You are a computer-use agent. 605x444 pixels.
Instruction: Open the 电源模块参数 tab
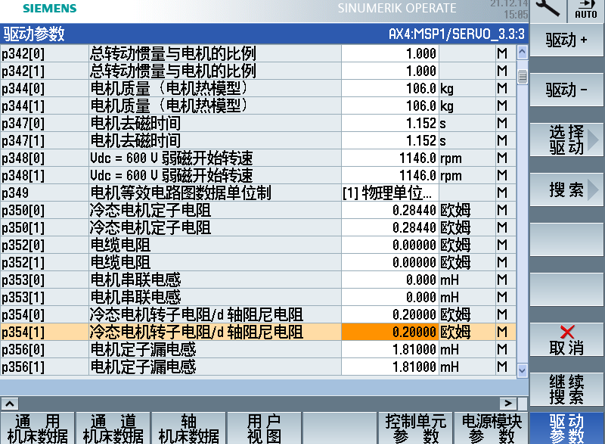(491, 428)
